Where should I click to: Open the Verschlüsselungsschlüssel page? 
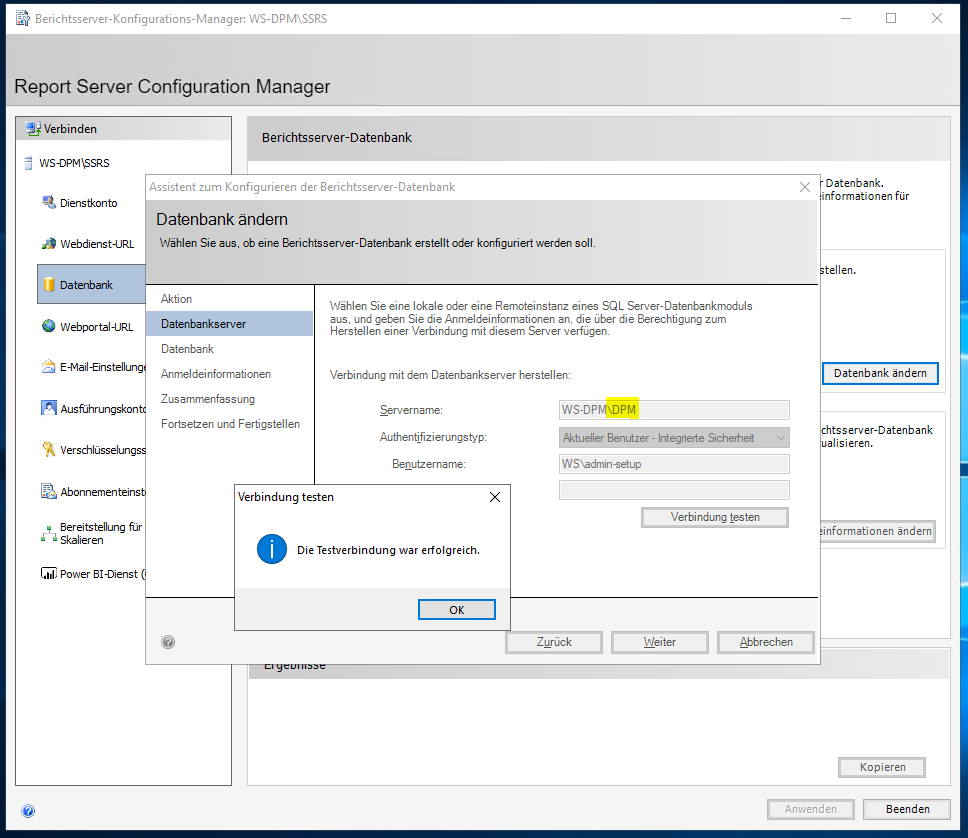[x=102, y=450]
